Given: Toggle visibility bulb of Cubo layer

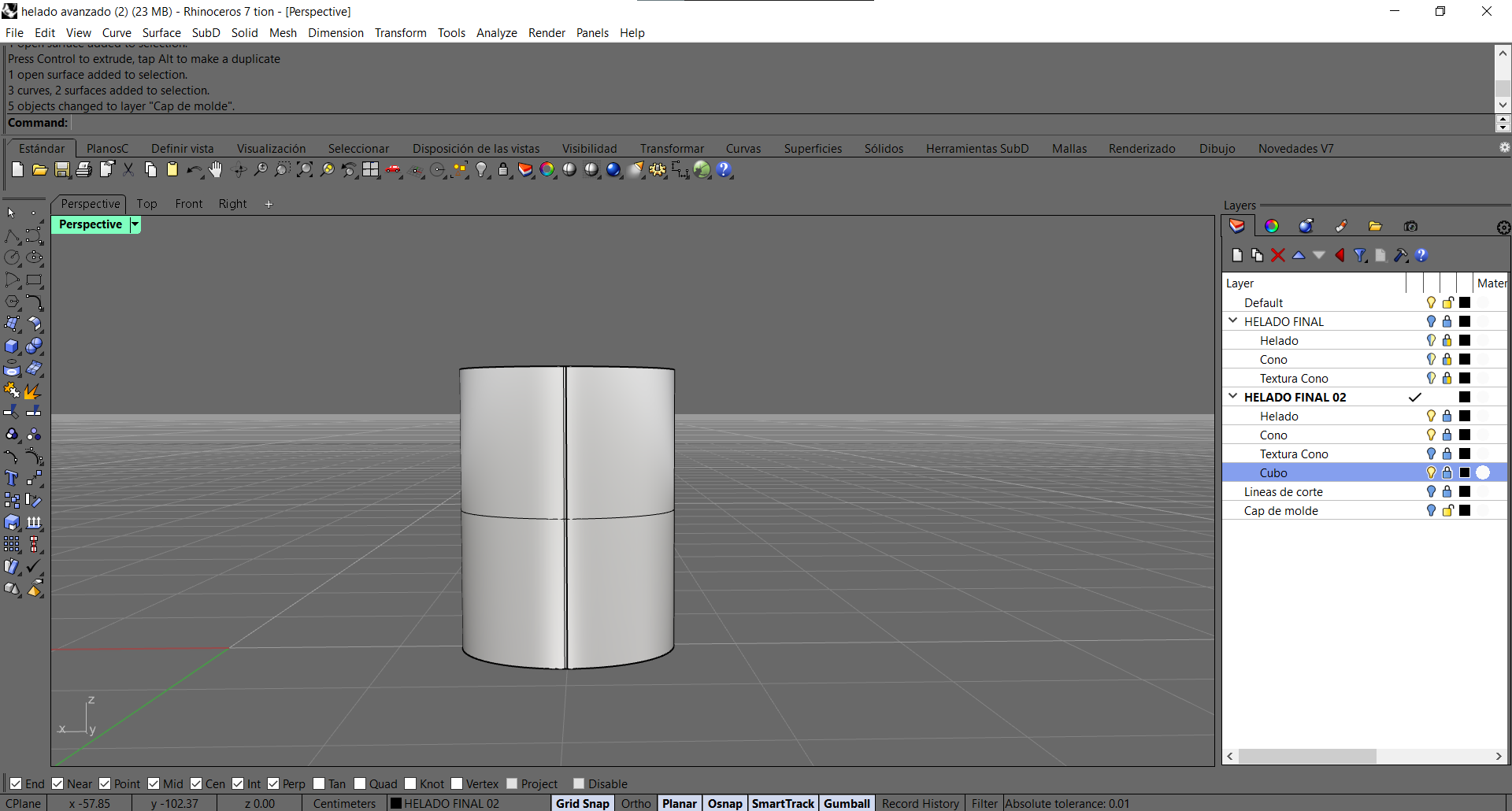Looking at the screenshot, I should (x=1431, y=472).
